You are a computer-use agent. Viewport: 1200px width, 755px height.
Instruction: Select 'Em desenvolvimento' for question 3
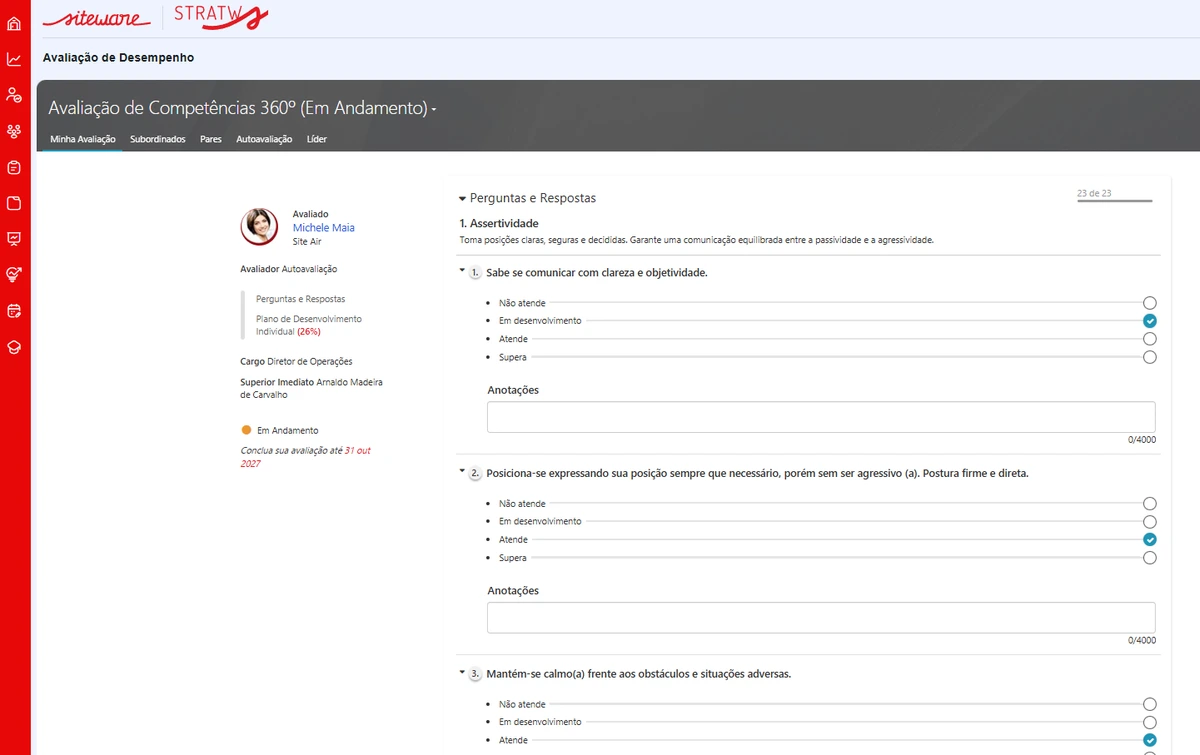pos(1150,722)
